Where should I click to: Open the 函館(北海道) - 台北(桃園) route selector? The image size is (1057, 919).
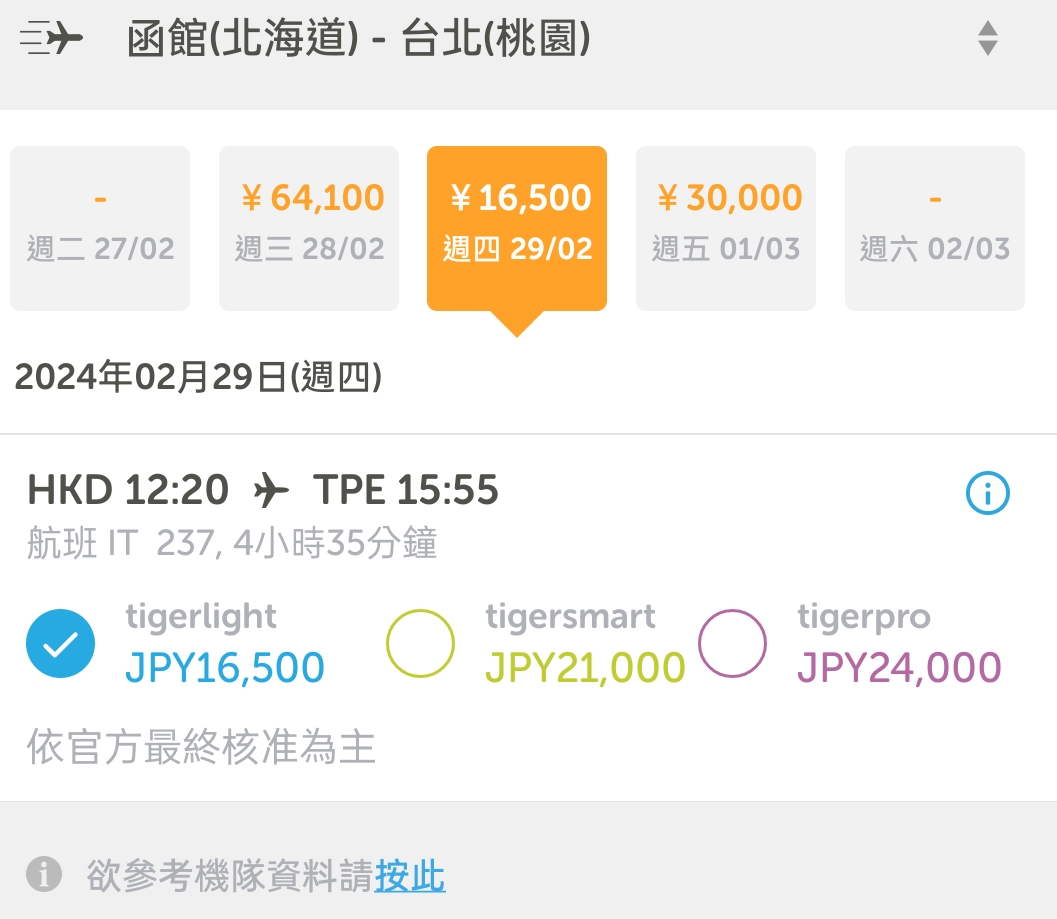click(x=358, y=40)
